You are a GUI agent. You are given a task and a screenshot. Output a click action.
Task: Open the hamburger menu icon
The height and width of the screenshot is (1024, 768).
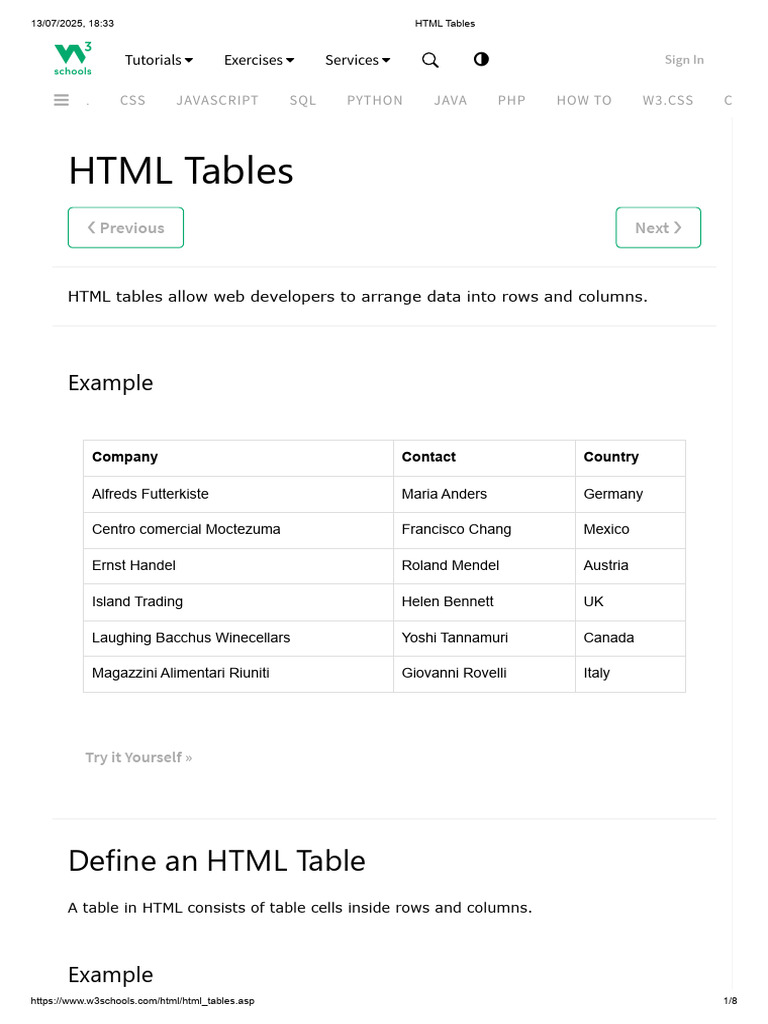click(61, 100)
